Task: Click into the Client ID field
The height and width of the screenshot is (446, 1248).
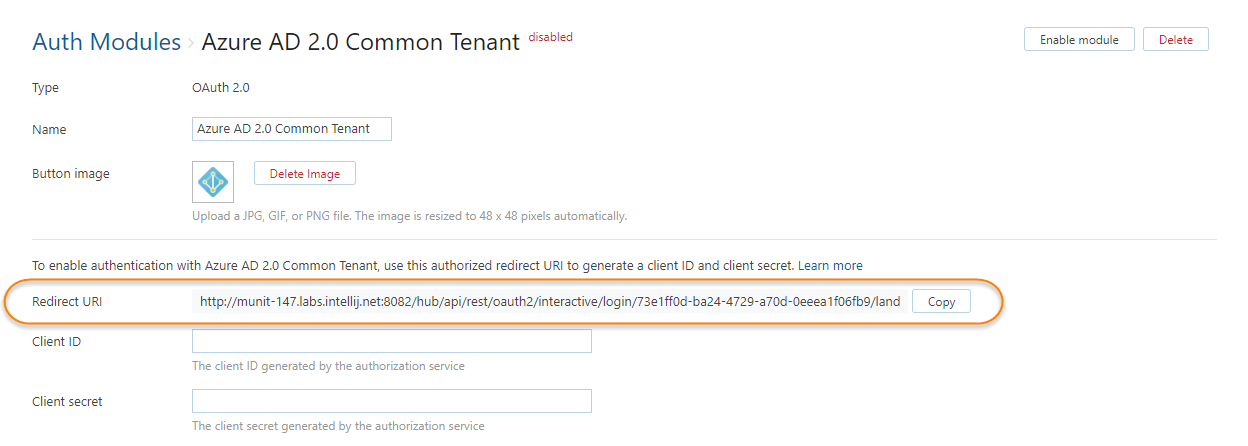Action: click(391, 341)
